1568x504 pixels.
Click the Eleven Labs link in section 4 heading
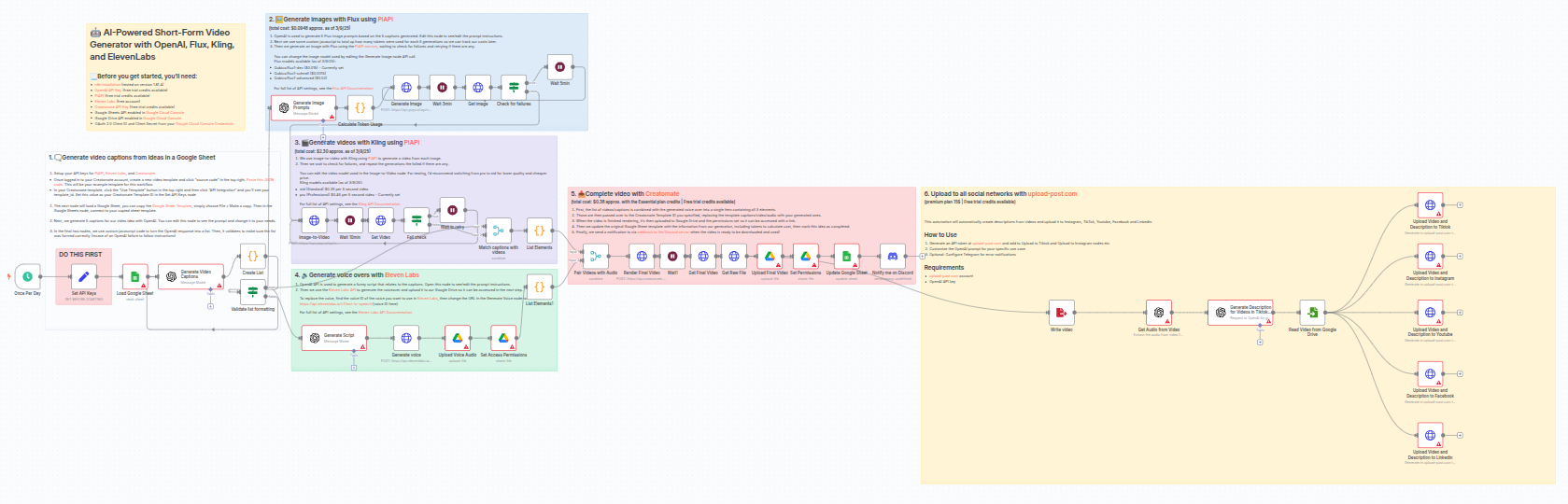tap(402, 275)
